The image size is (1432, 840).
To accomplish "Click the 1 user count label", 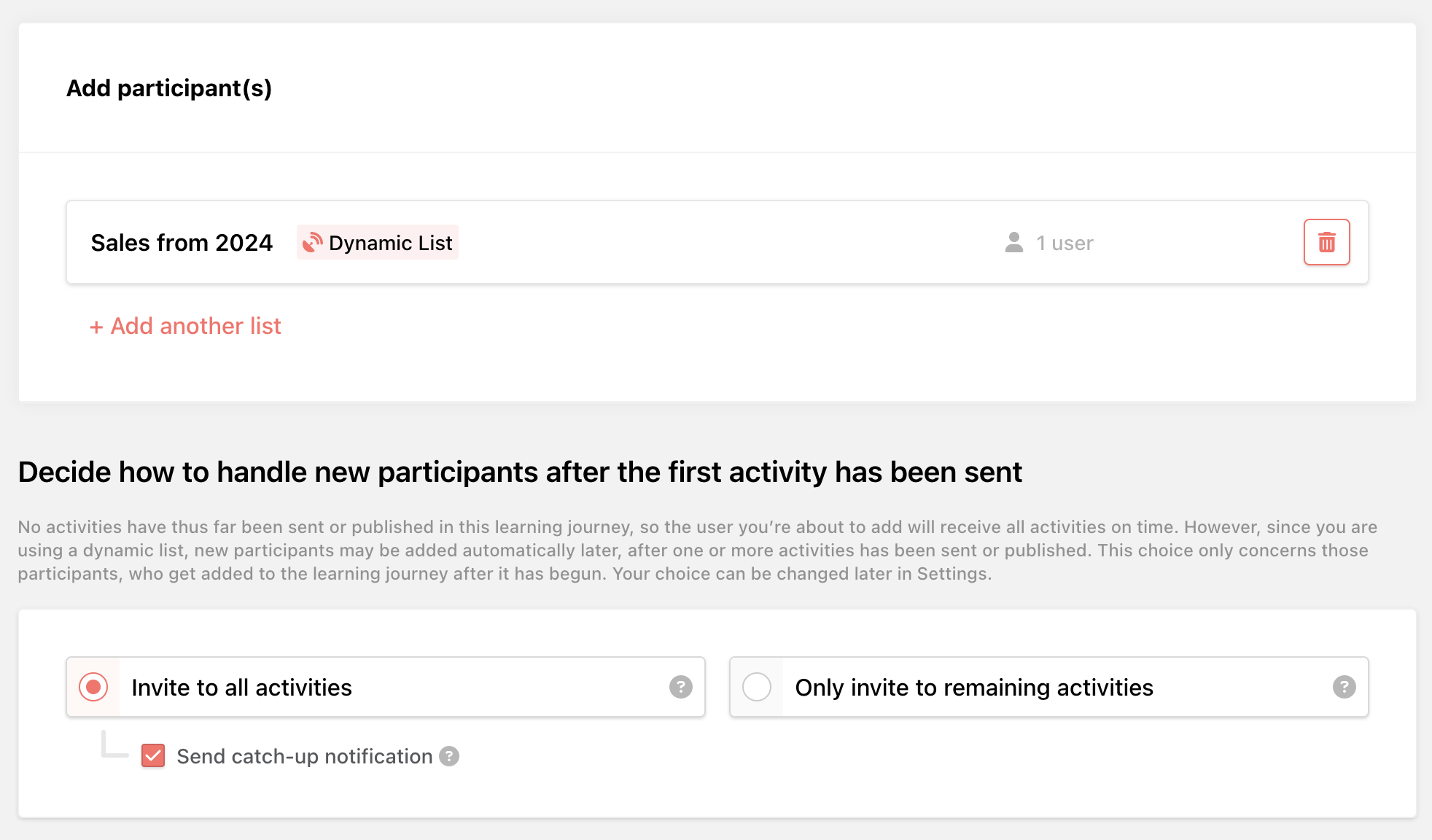I will [1065, 243].
